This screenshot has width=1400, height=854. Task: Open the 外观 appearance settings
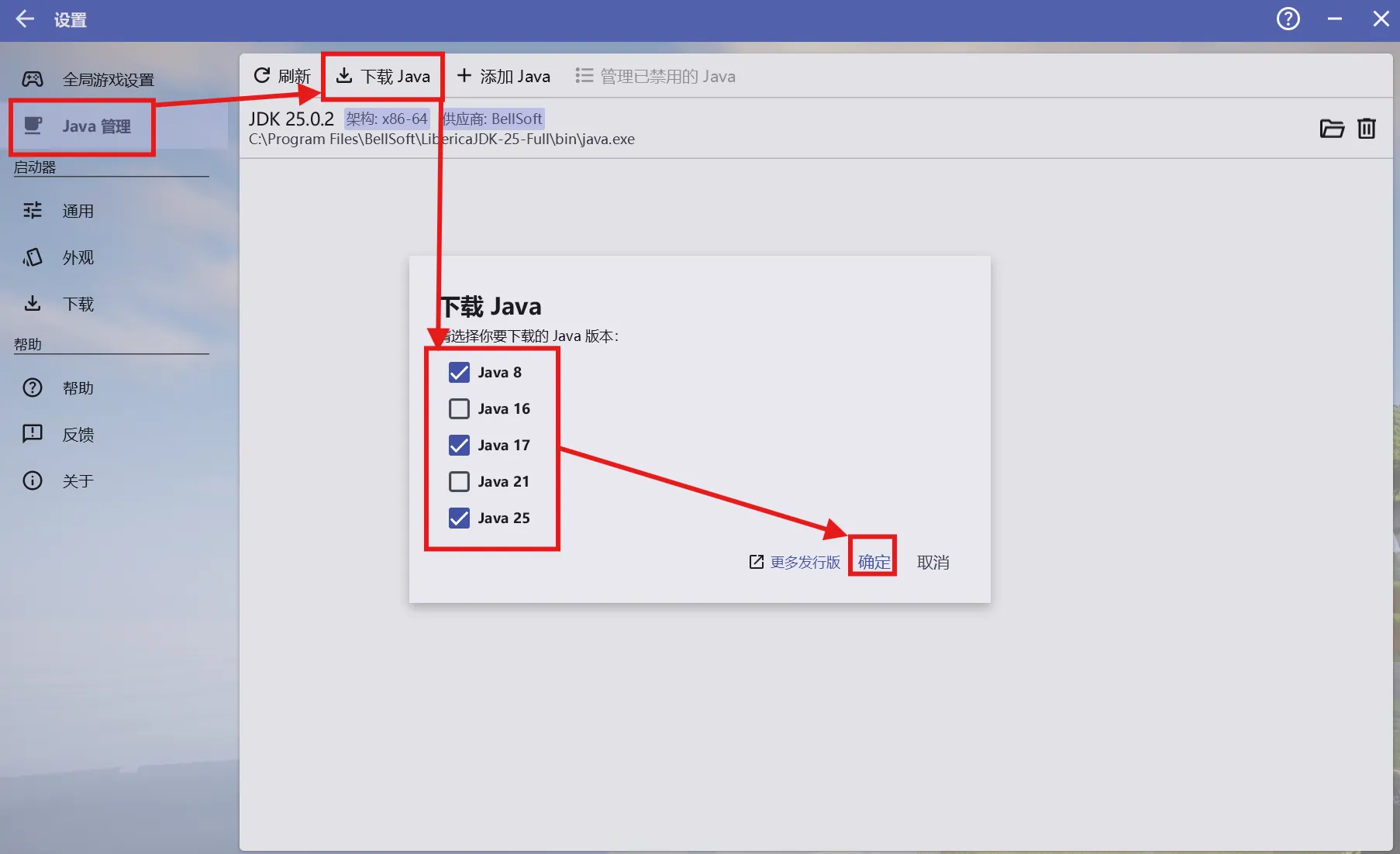(80, 257)
